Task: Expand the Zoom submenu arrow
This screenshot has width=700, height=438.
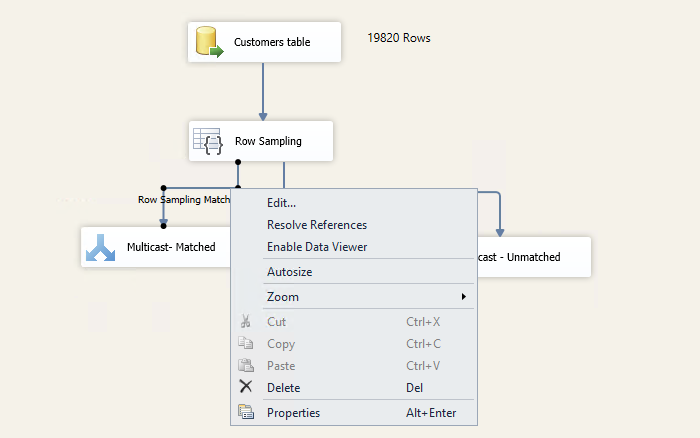Action: click(463, 297)
